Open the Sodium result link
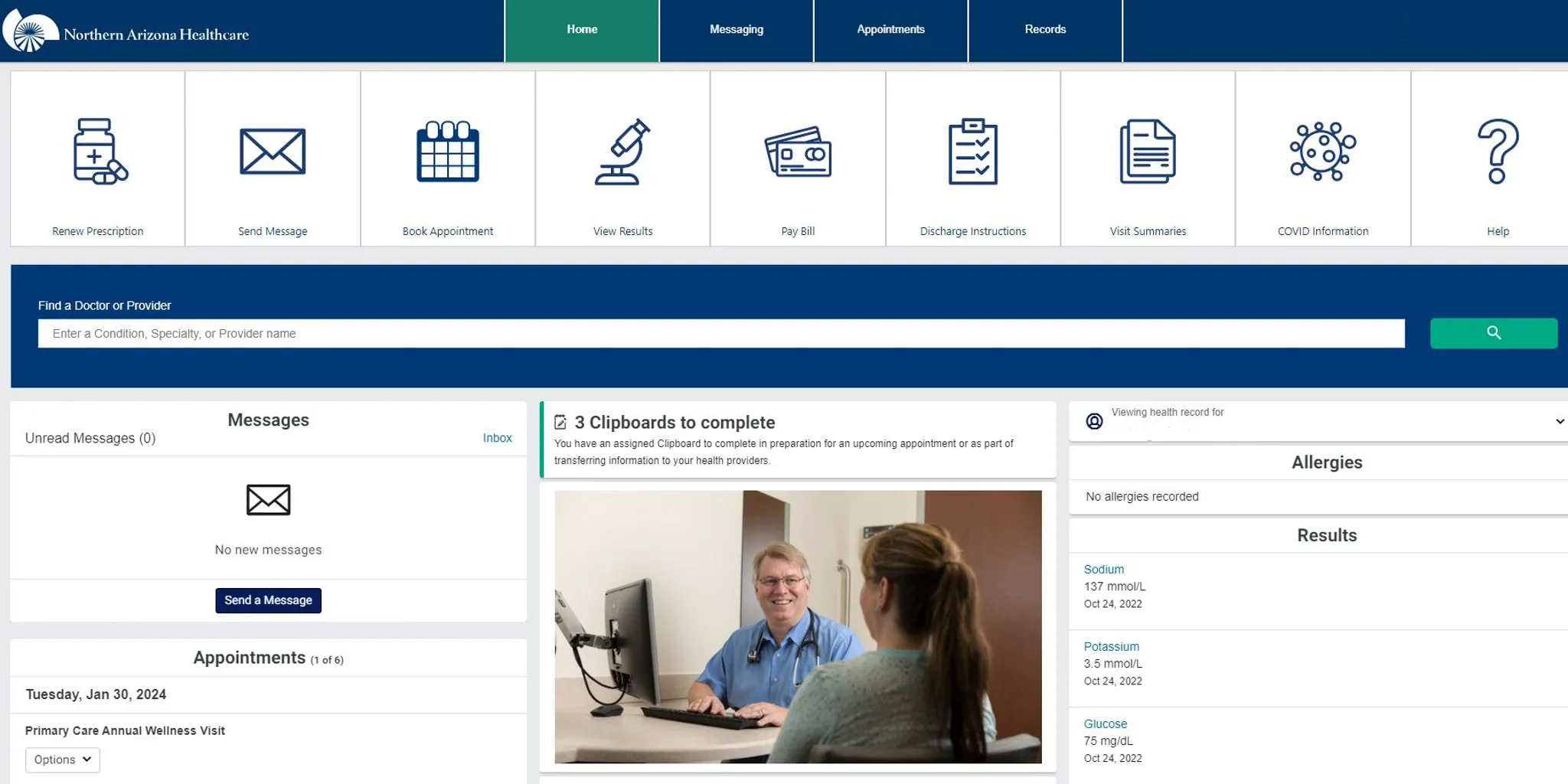 point(1103,570)
